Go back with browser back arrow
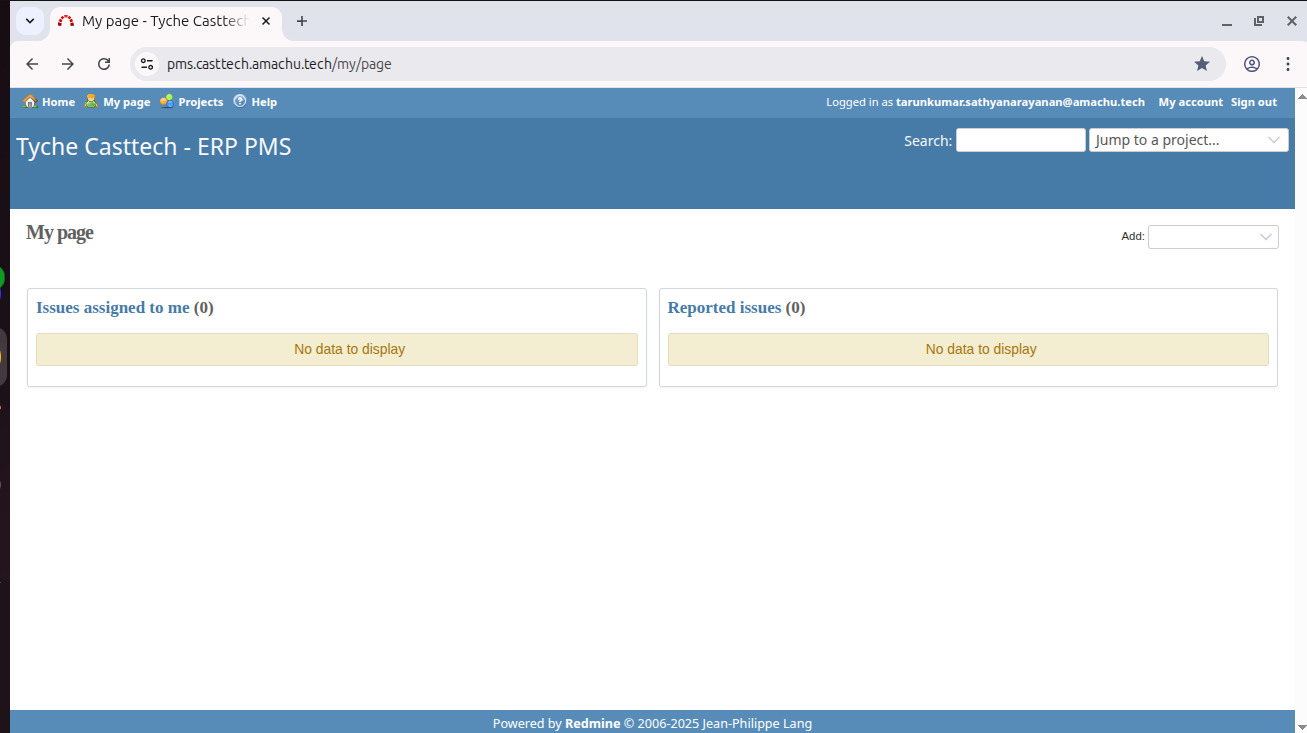The width and height of the screenshot is (1307, 733). click(x=32, y=64)
